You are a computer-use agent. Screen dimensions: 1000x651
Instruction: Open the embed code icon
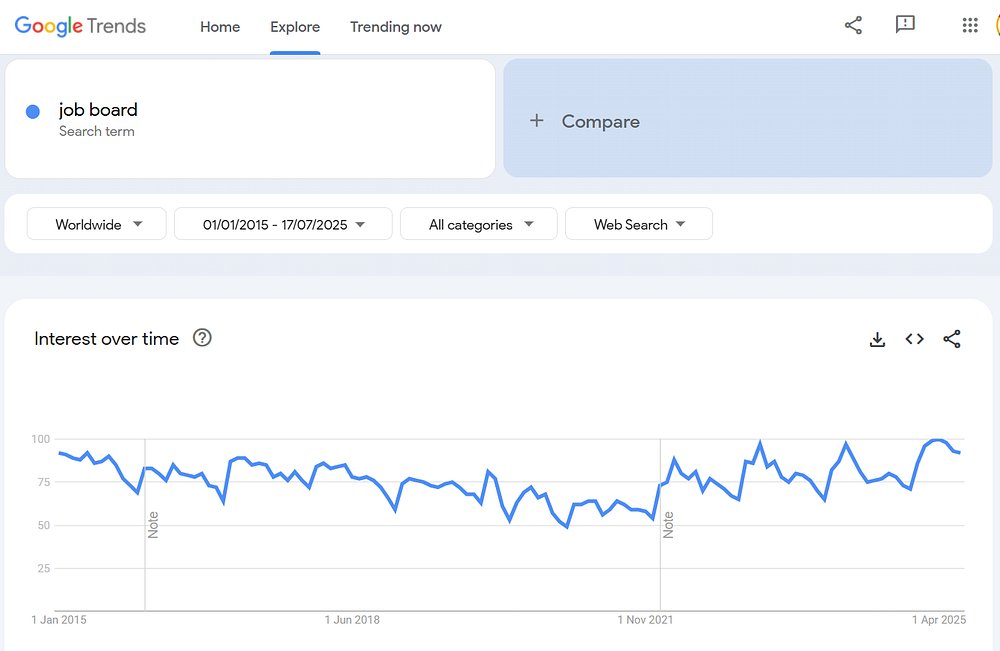point(914,339)
